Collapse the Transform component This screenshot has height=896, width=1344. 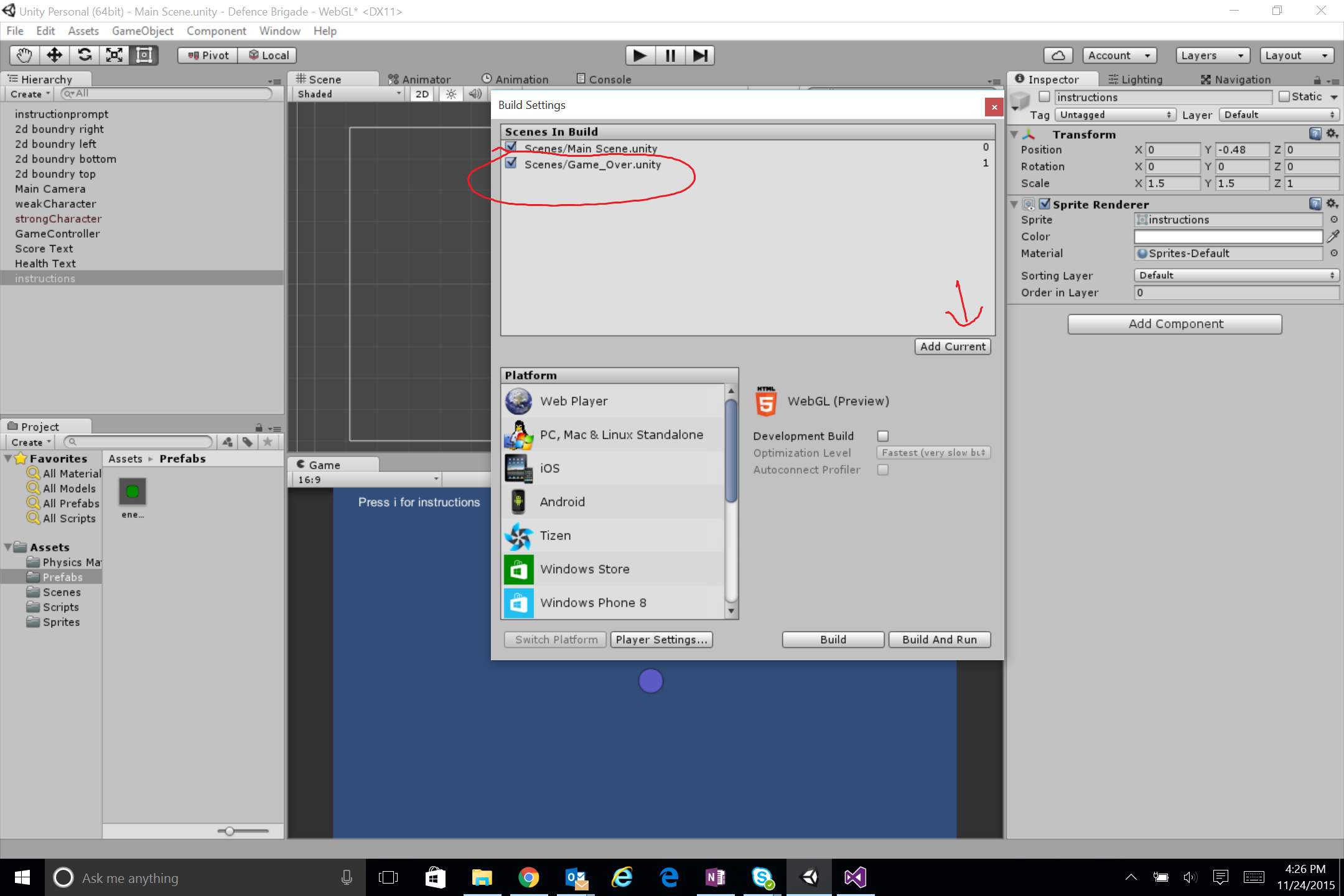coord(1014,134)
